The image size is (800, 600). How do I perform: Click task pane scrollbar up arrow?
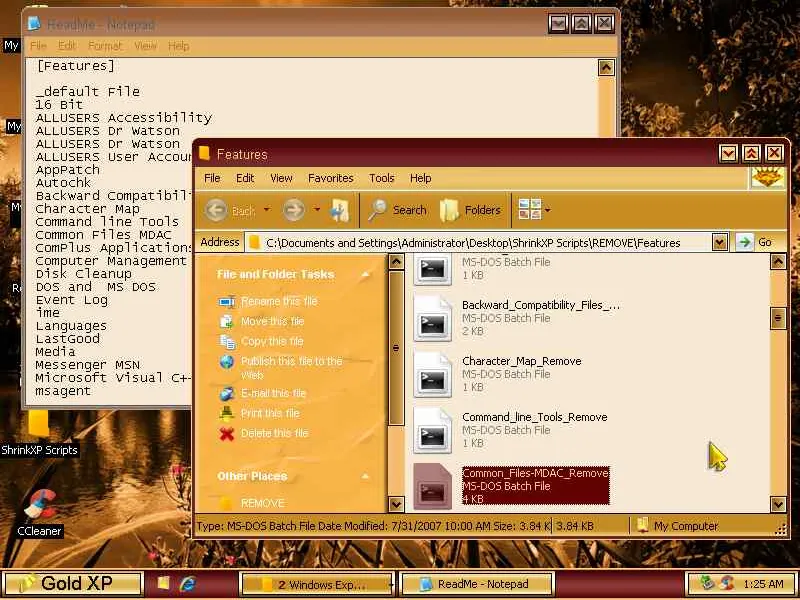point(396,262)
